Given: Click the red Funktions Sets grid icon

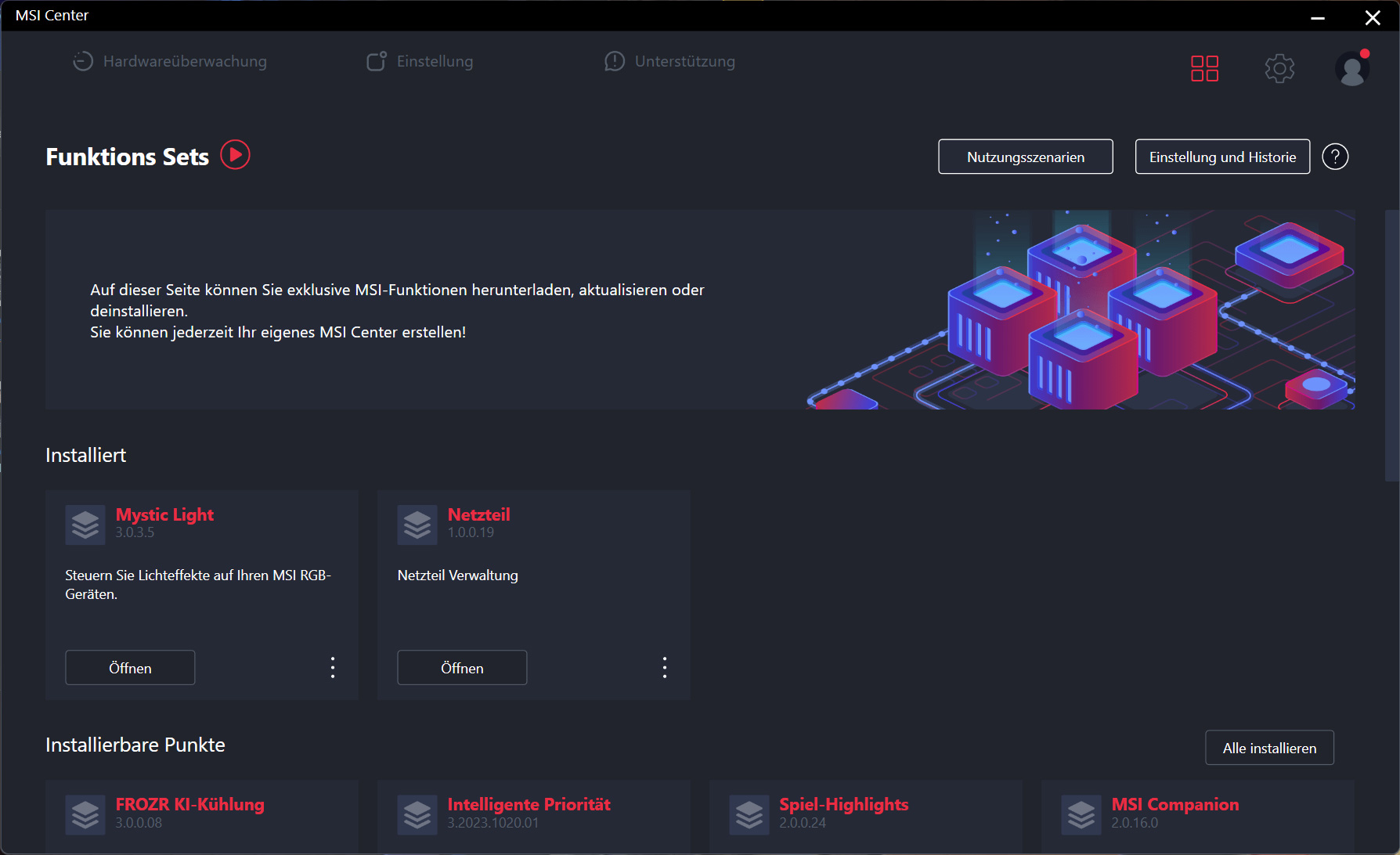Looking at the screenshot, I should pyautogui.click(x=1204, y=68).
